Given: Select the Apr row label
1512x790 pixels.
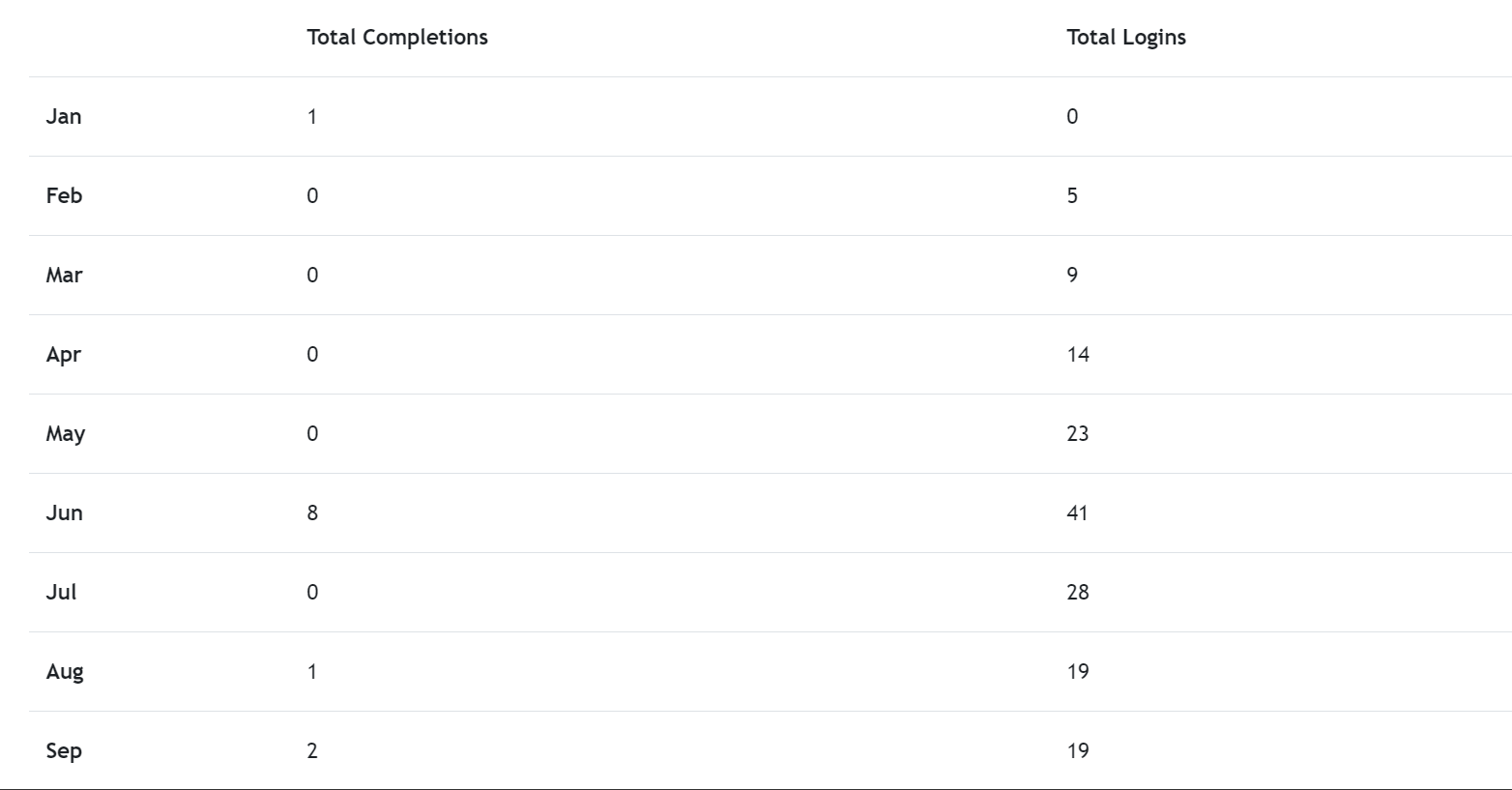Looking at the screenshot, I should coord(63,354).
